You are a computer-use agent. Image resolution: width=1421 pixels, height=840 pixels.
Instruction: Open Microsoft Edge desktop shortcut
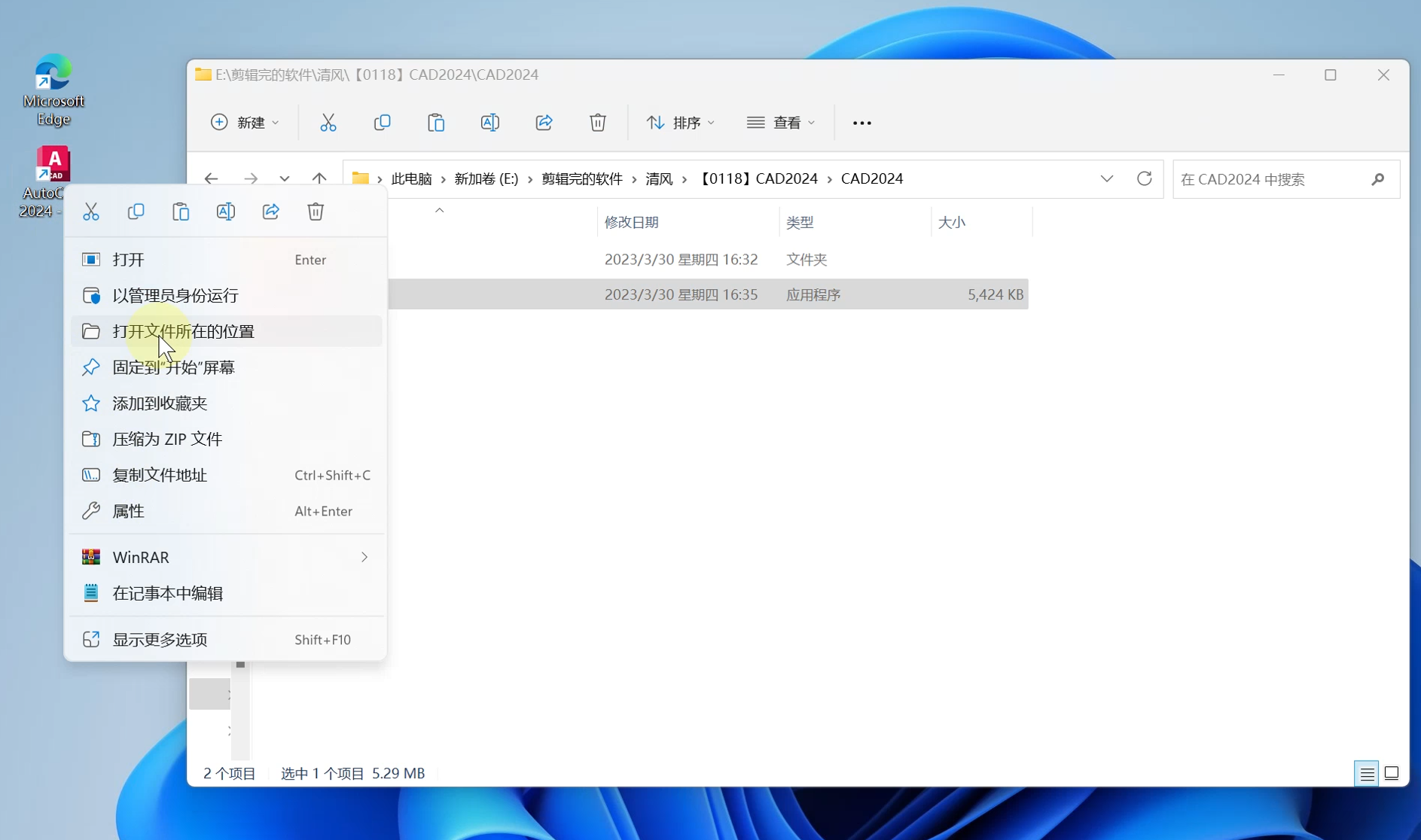pos(53,89)
